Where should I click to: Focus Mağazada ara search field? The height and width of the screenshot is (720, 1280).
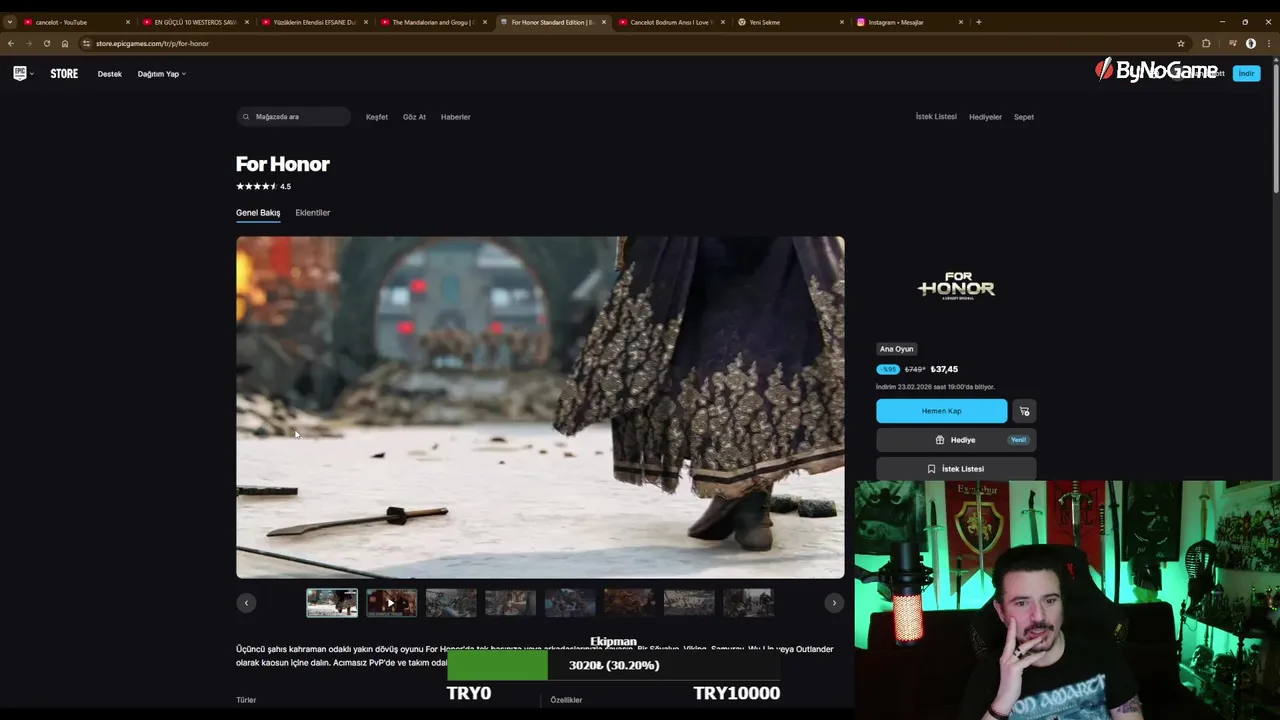294,117
